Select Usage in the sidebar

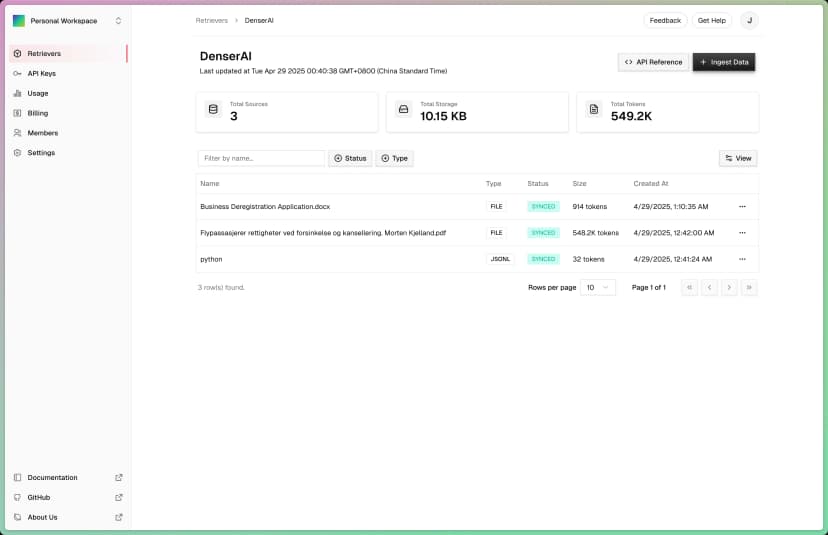38,93
